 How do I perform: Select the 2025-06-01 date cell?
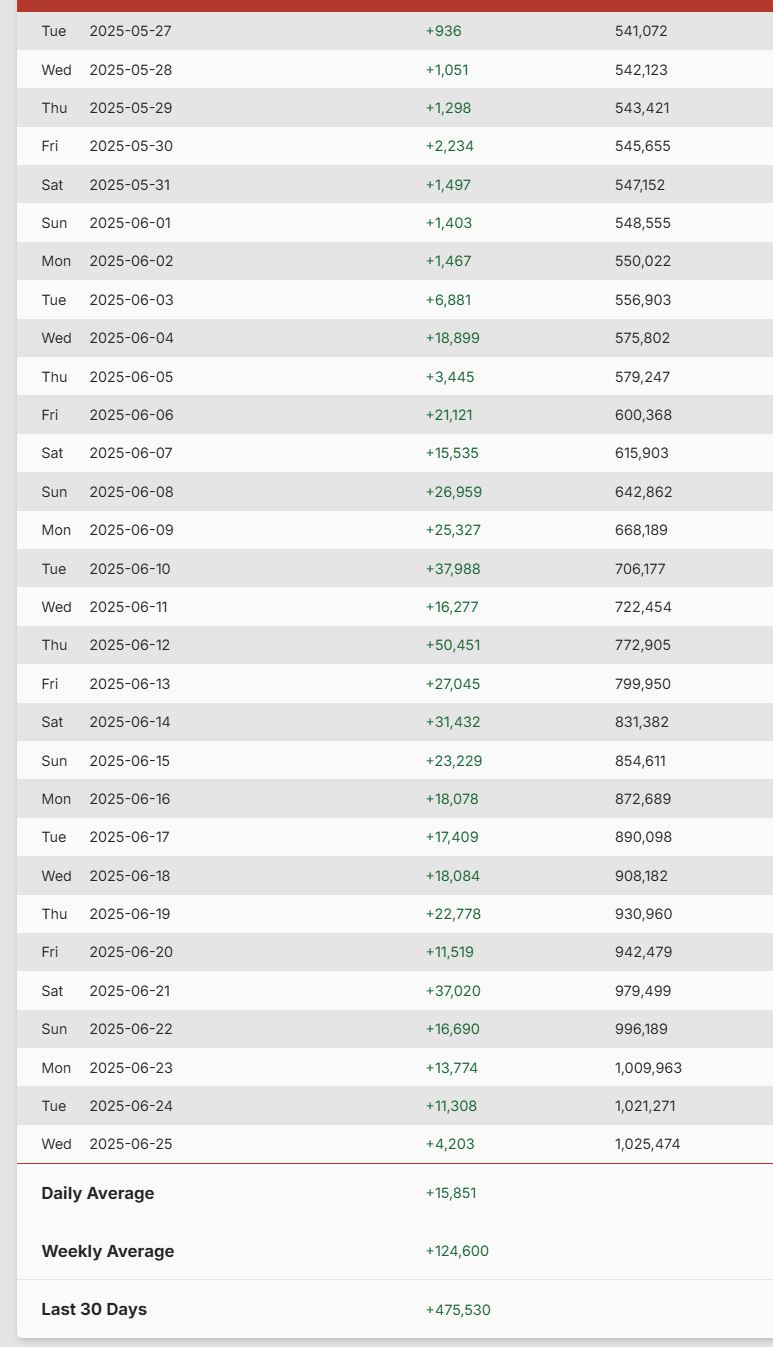tap(130, 223)
